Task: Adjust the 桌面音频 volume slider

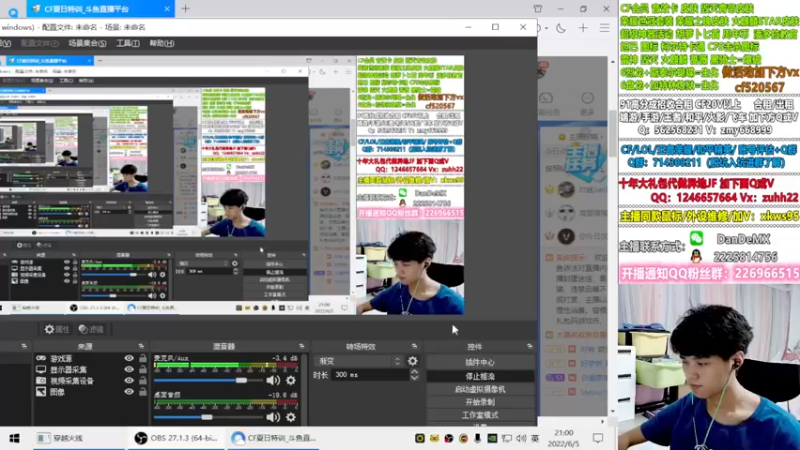Action: (208, 417)
